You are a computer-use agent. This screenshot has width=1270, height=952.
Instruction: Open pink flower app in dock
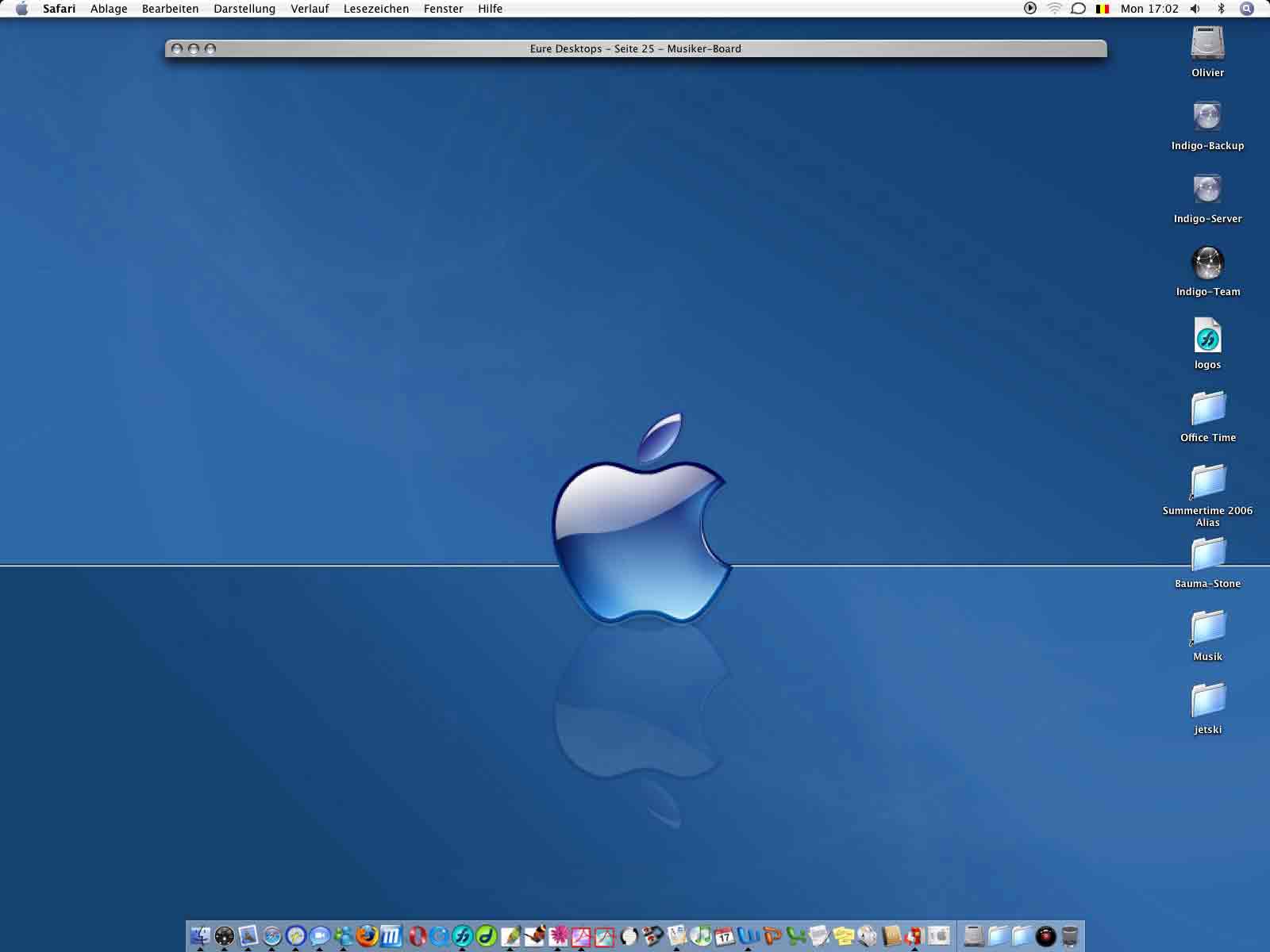click(558, 936)
